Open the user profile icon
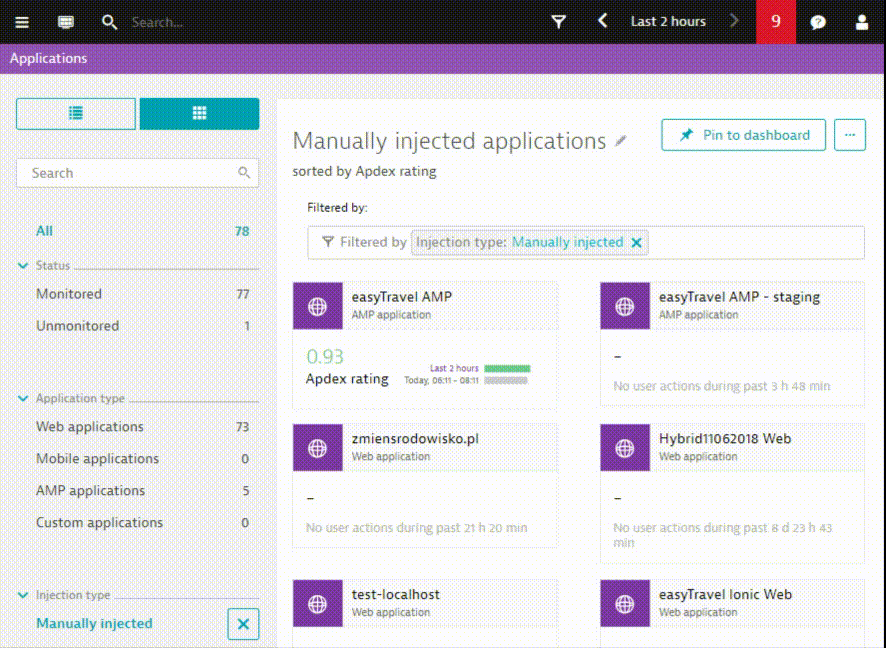This screenshot has height=648, width=886. tap(862, 22)
